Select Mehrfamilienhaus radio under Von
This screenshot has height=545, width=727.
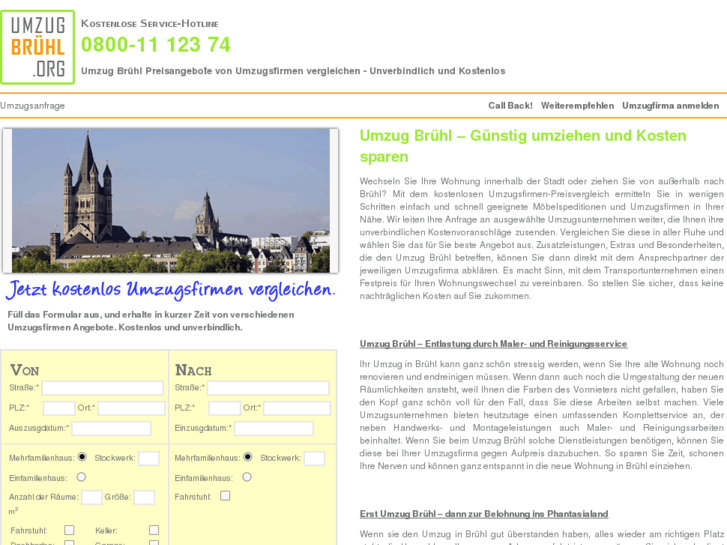coord(82,457)
